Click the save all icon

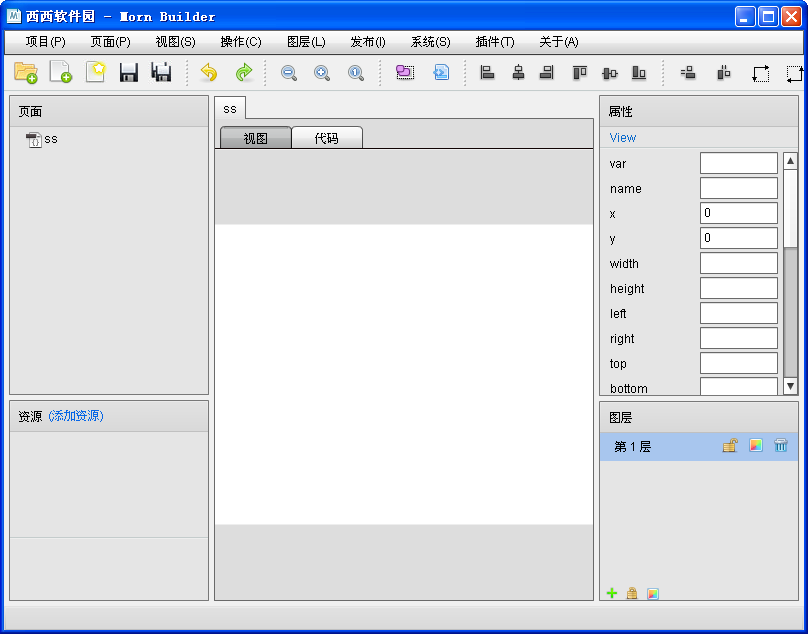click(x=161, y=73)
